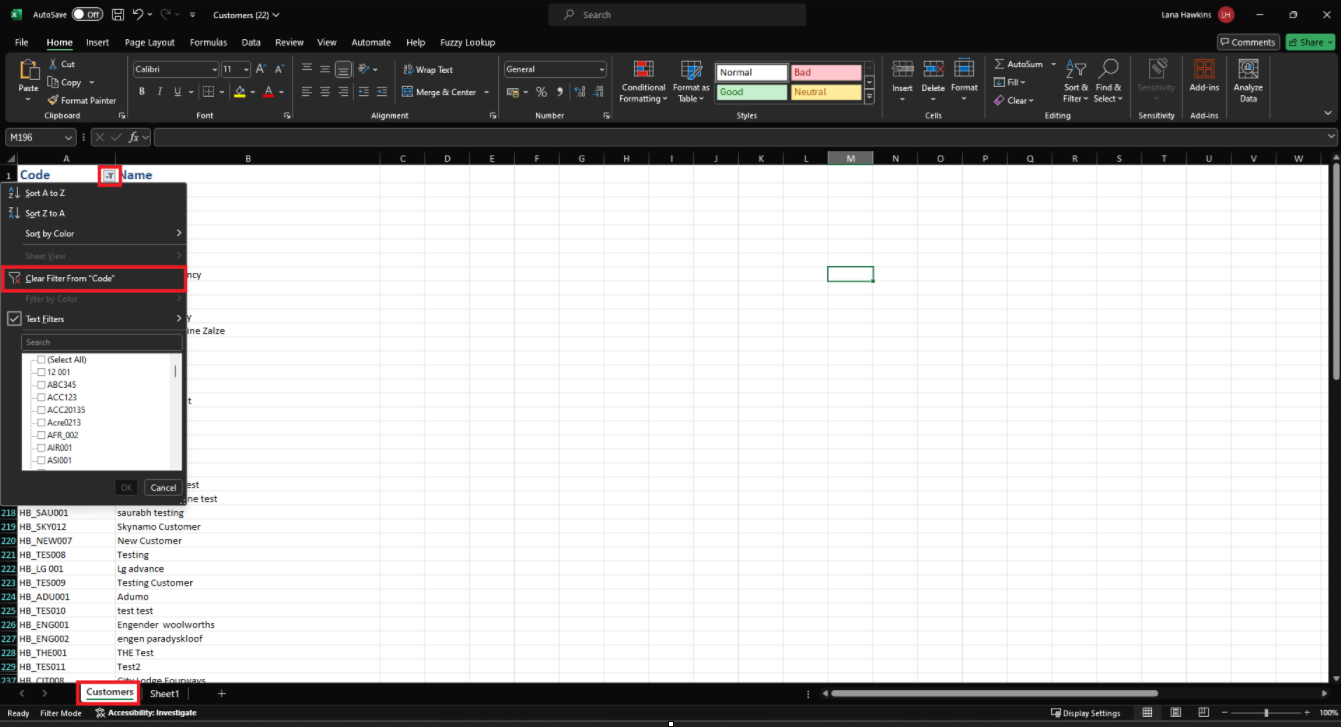Expand the General number format dropdown

(x=601, y=70)
